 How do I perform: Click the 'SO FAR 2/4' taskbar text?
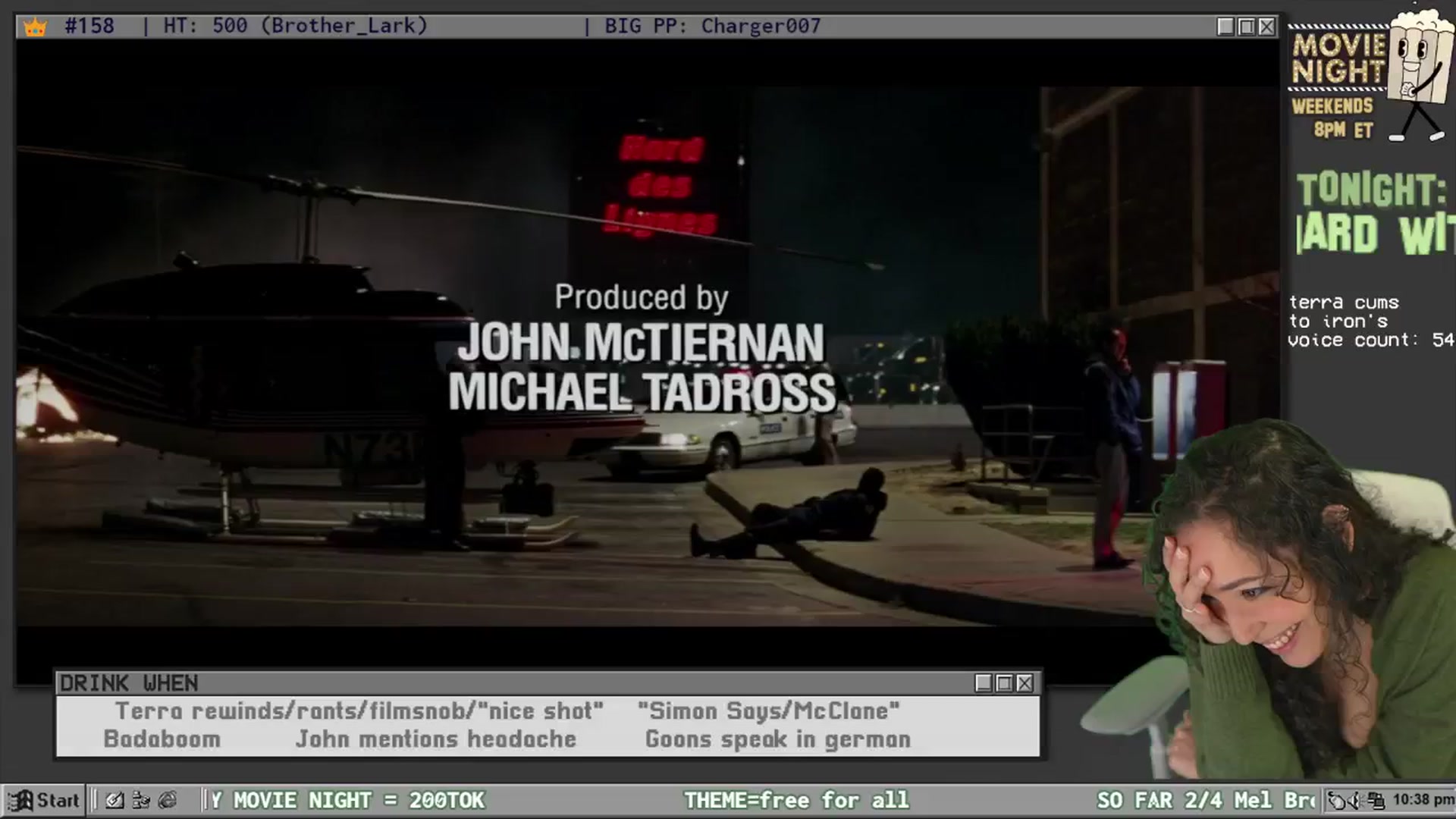1160,800
